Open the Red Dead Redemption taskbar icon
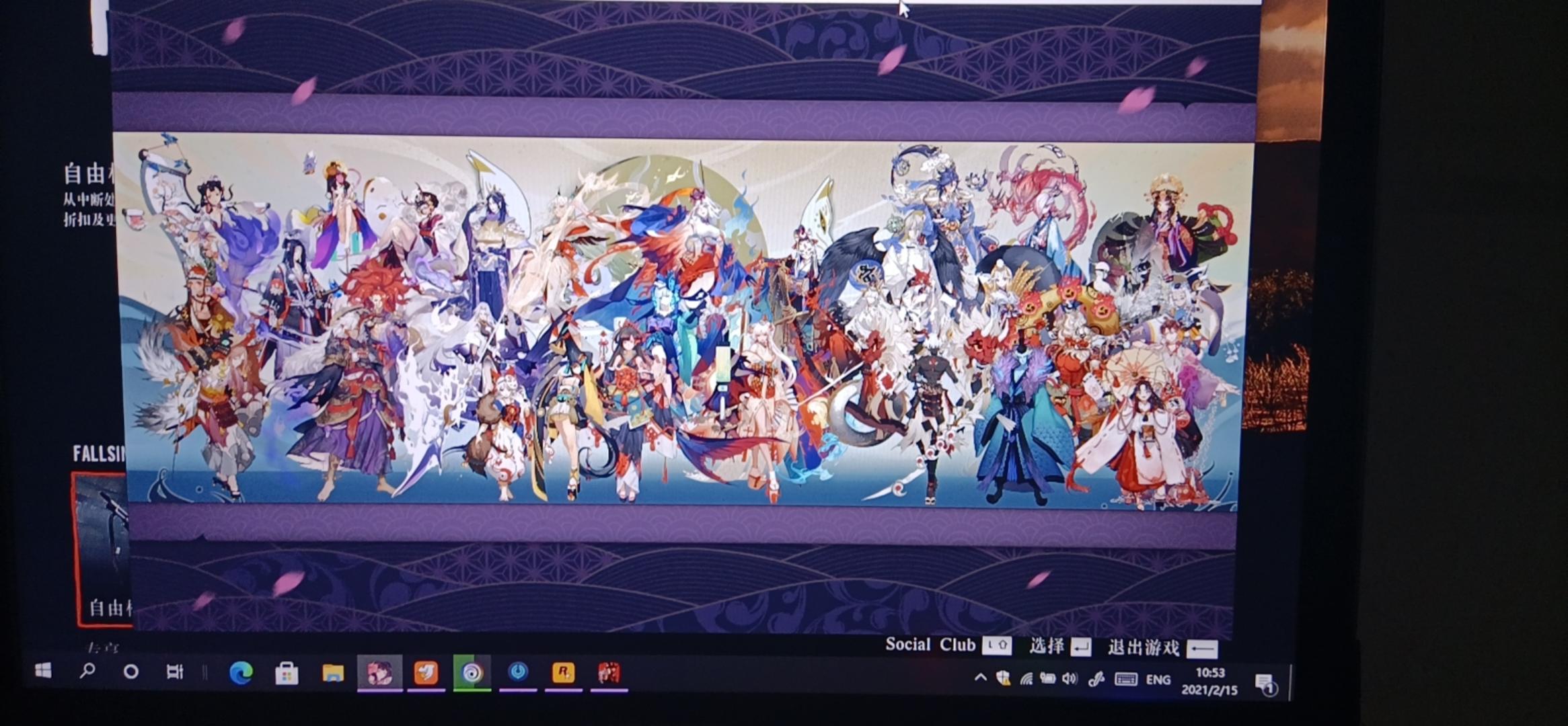 click(609, 673)
